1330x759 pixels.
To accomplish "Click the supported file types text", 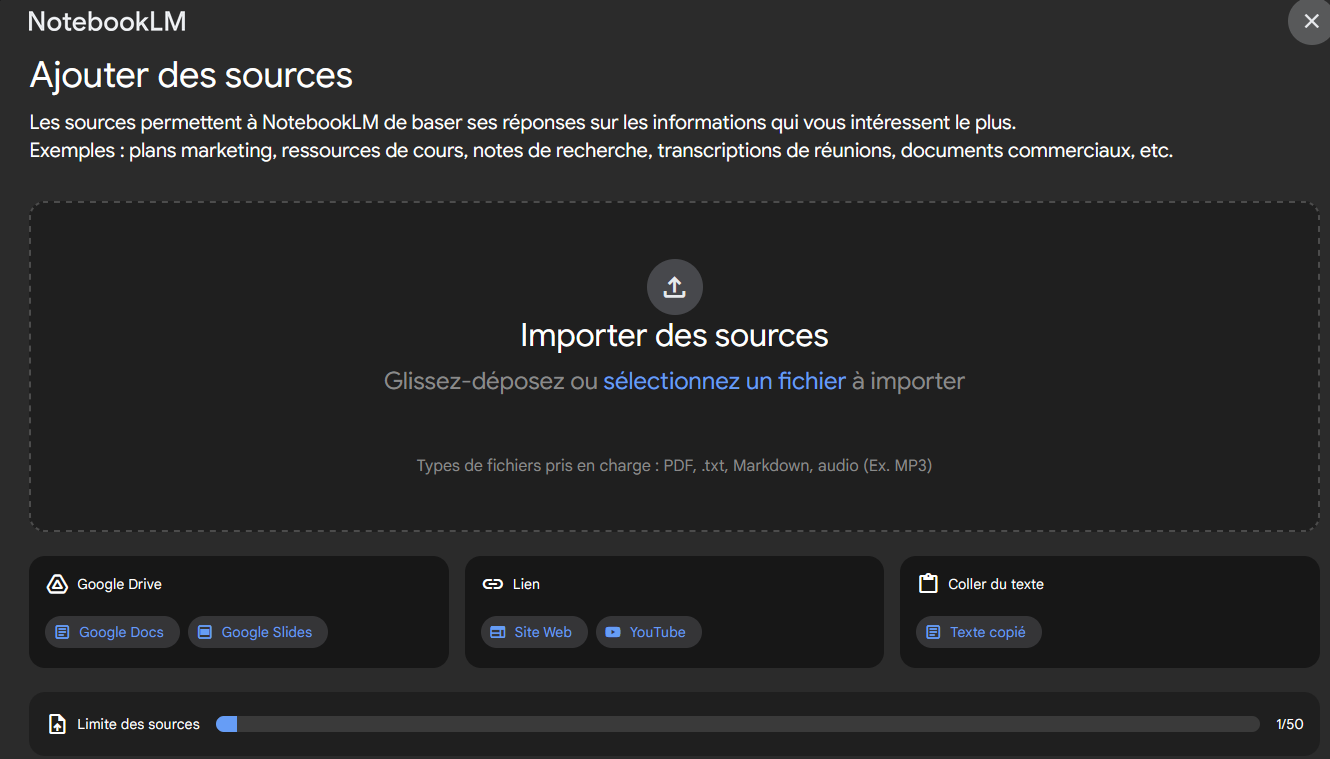I will 674,465.
